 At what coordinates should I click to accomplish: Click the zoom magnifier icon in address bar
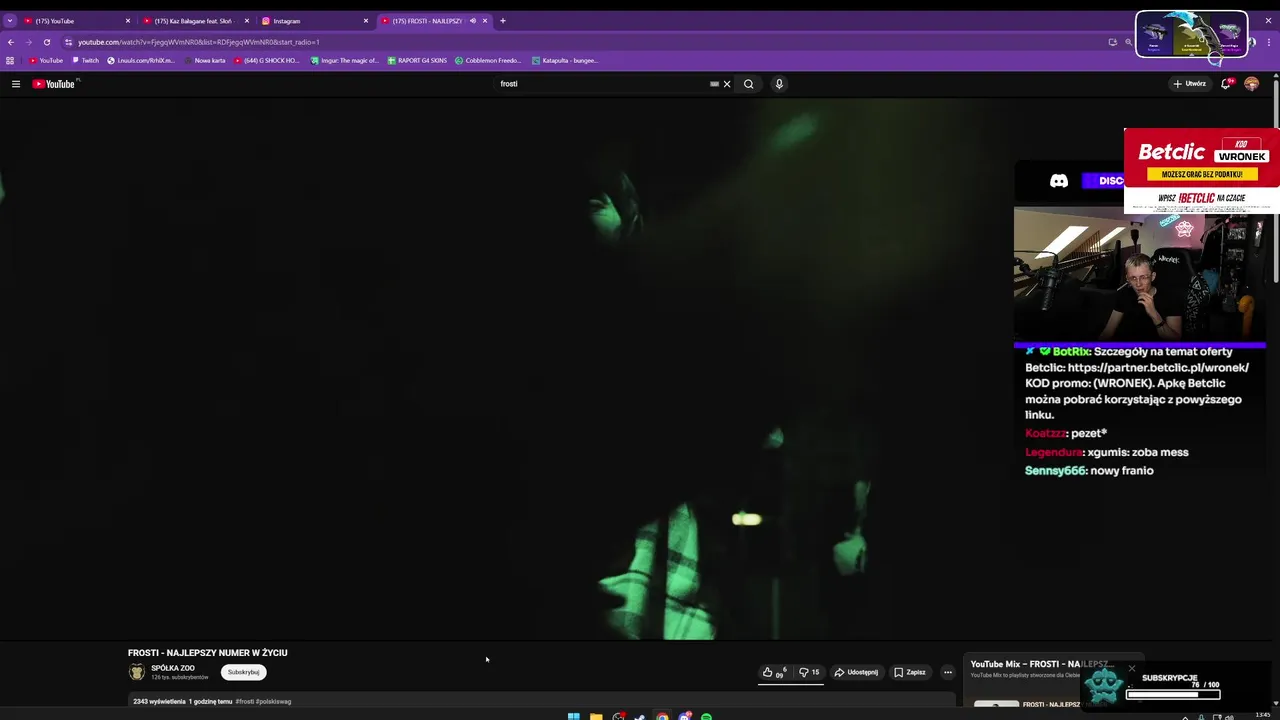tap(1128, 42)
